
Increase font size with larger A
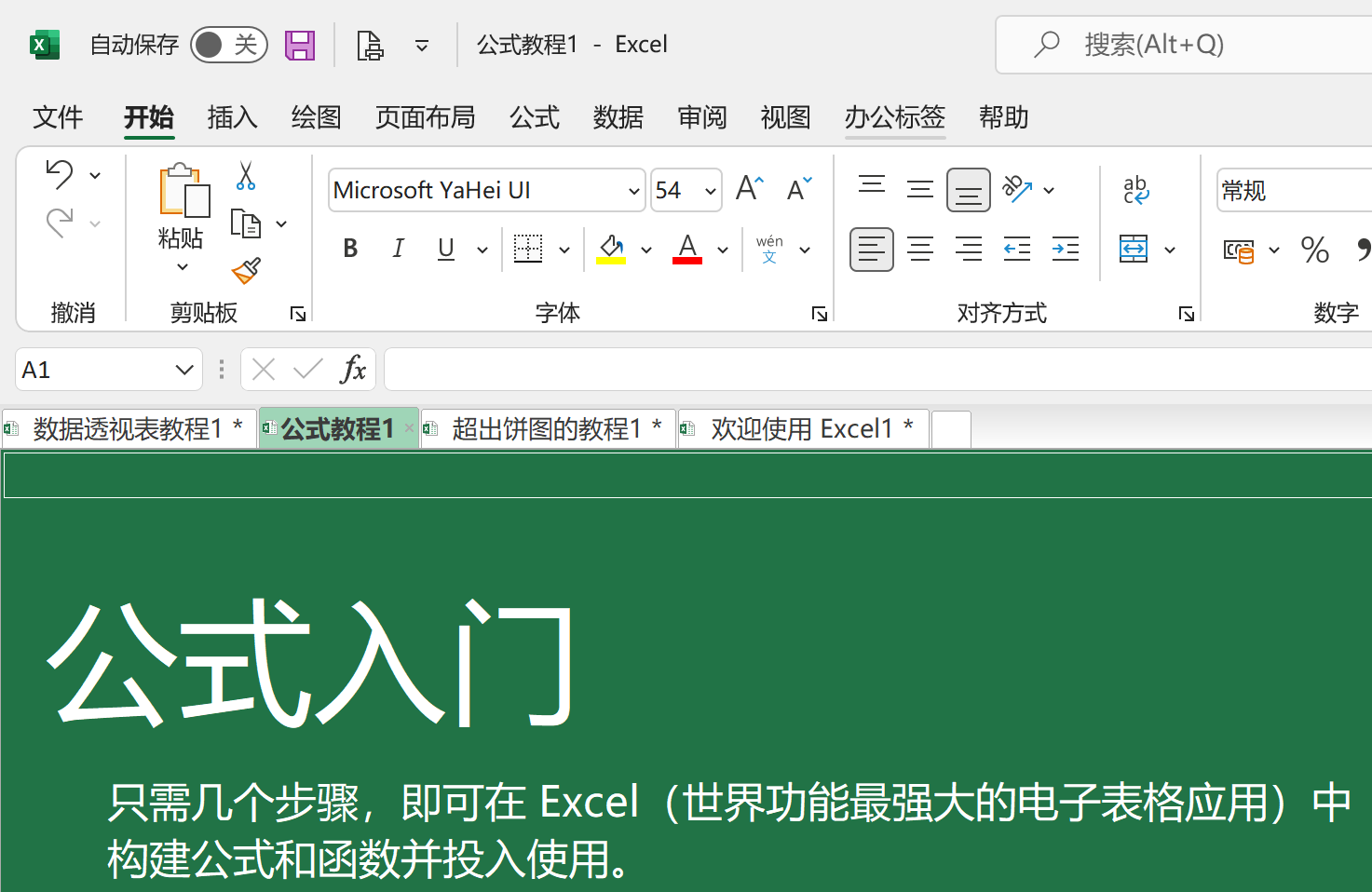click(750, 189)
